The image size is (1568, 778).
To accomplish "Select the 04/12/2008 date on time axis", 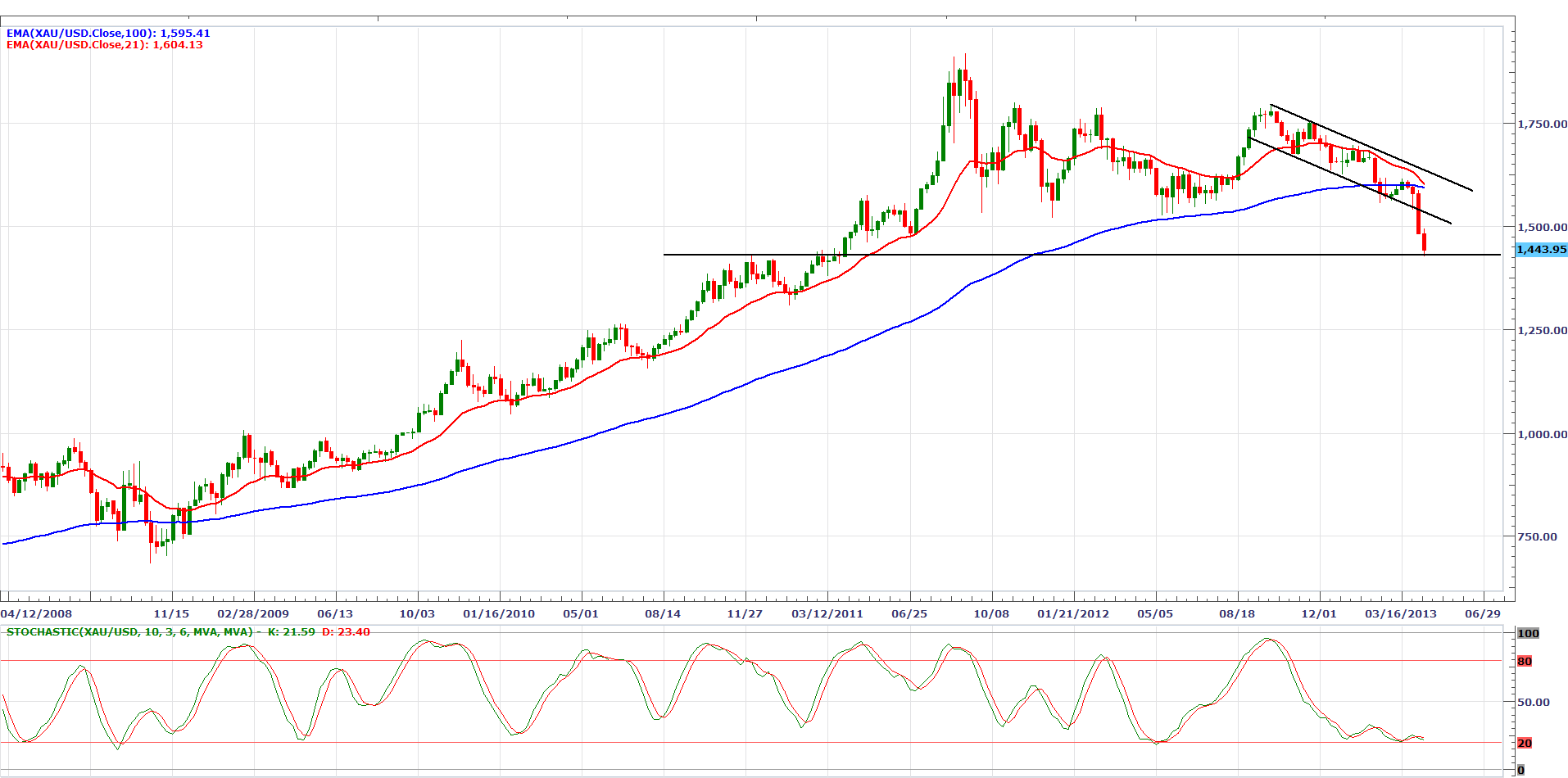I will [x=36, y=613].
